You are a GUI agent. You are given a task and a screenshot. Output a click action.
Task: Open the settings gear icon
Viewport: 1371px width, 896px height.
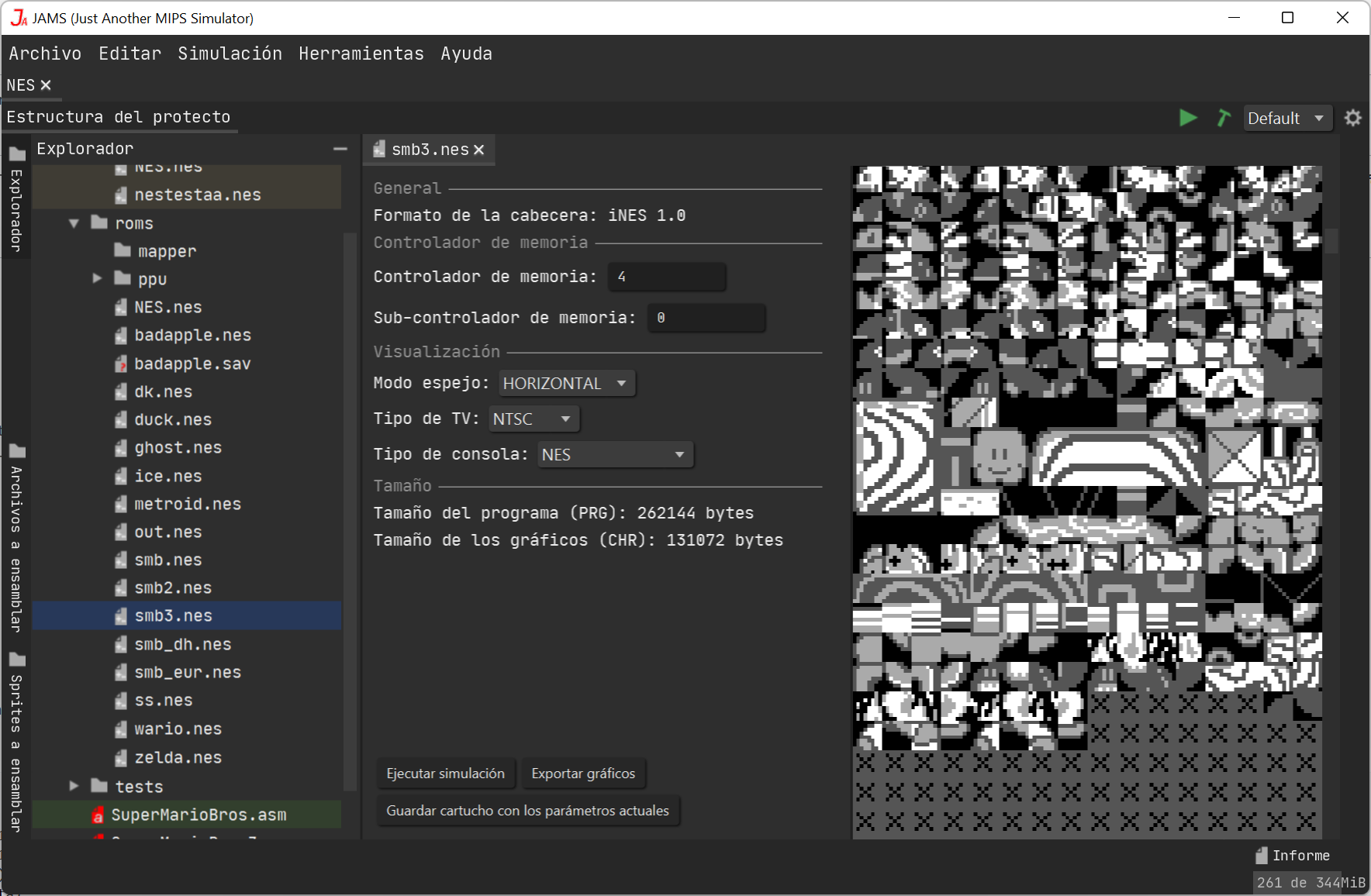(x=1352, y=118)
